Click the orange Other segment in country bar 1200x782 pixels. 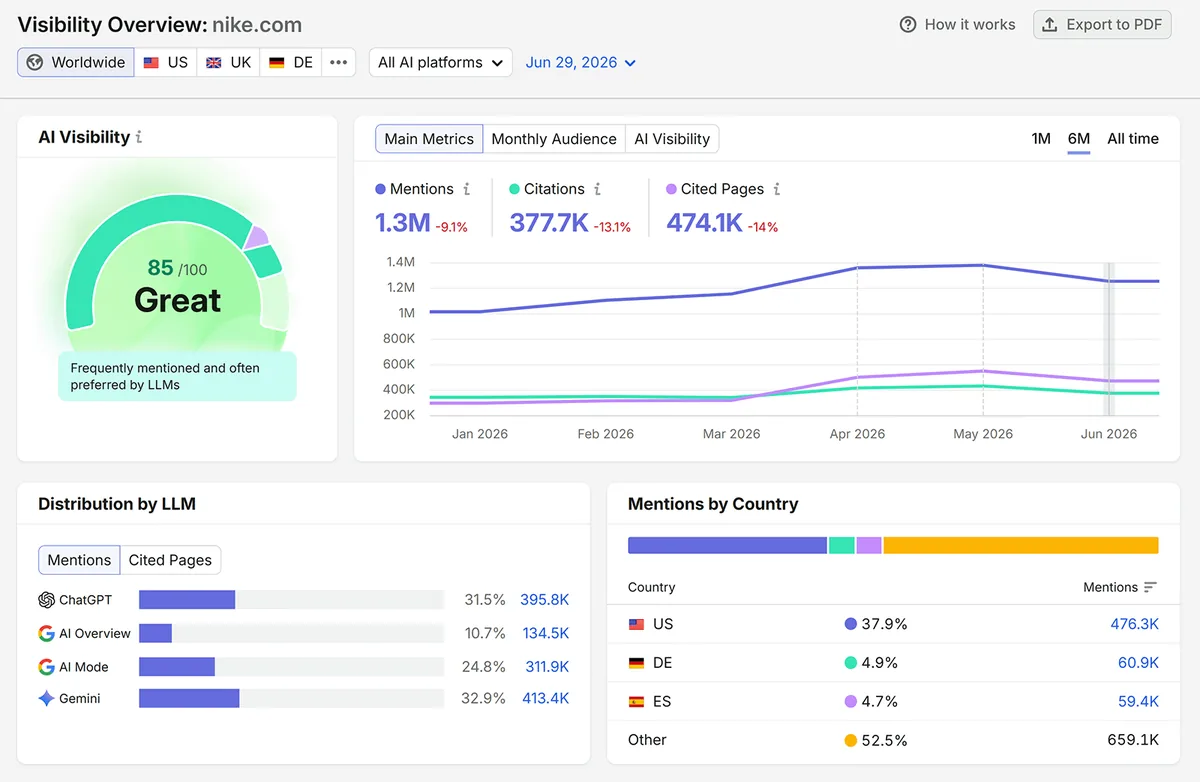(x=1021, y=545)
